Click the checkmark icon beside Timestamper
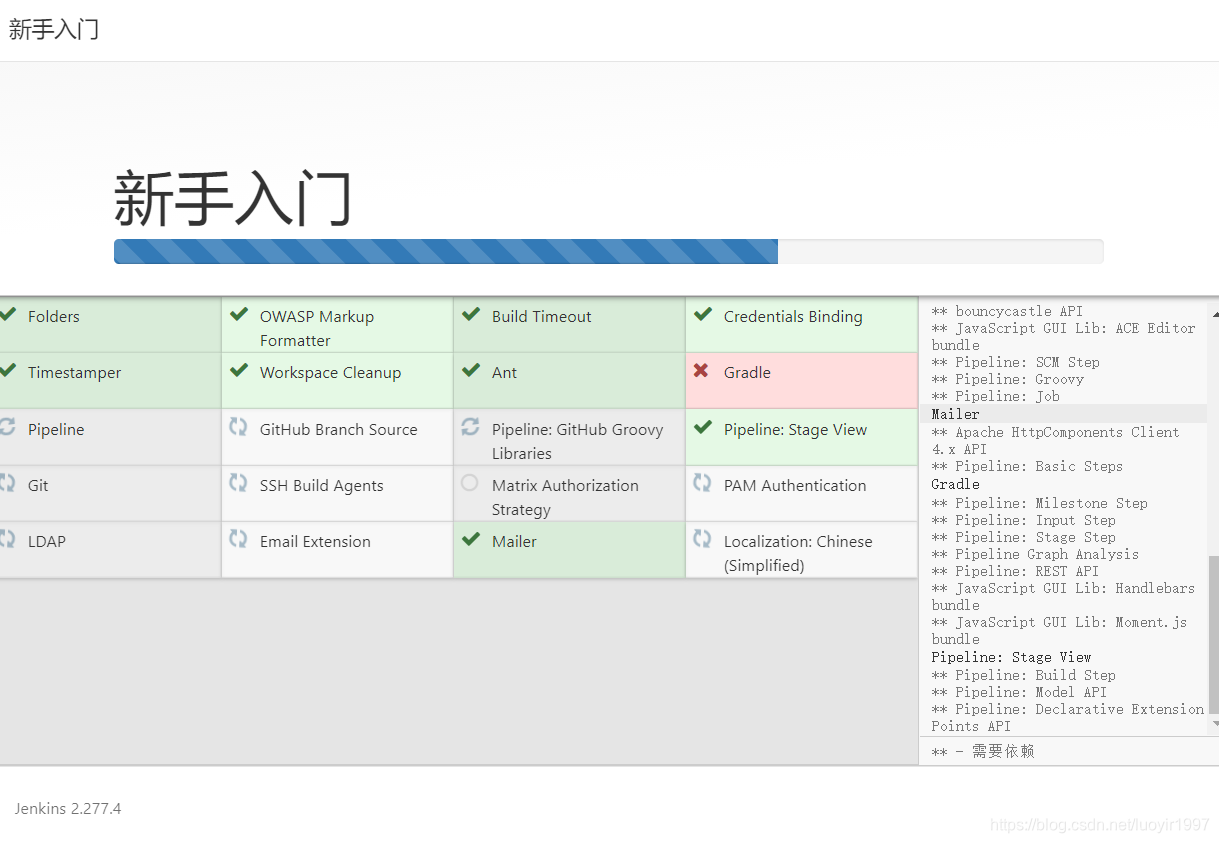Screen dimensions: 1219x843 (7, 371)
